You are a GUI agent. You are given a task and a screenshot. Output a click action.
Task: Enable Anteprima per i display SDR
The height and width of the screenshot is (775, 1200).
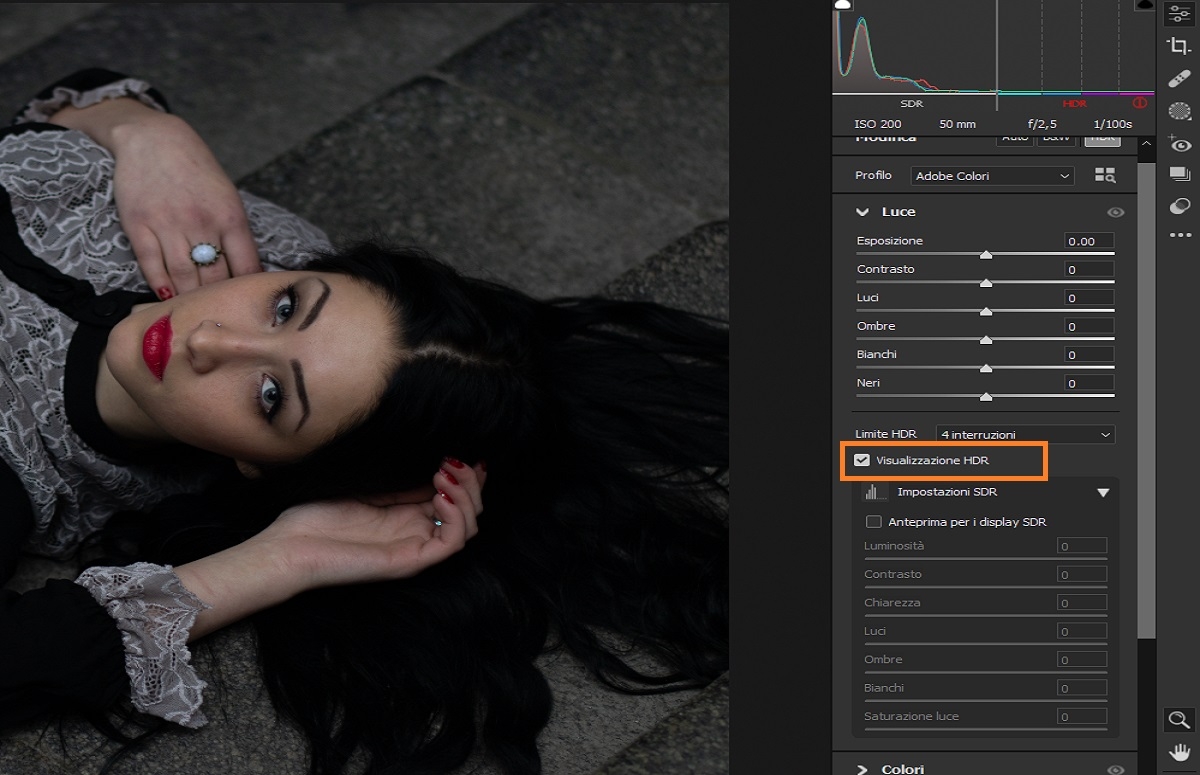pos(873,521)
